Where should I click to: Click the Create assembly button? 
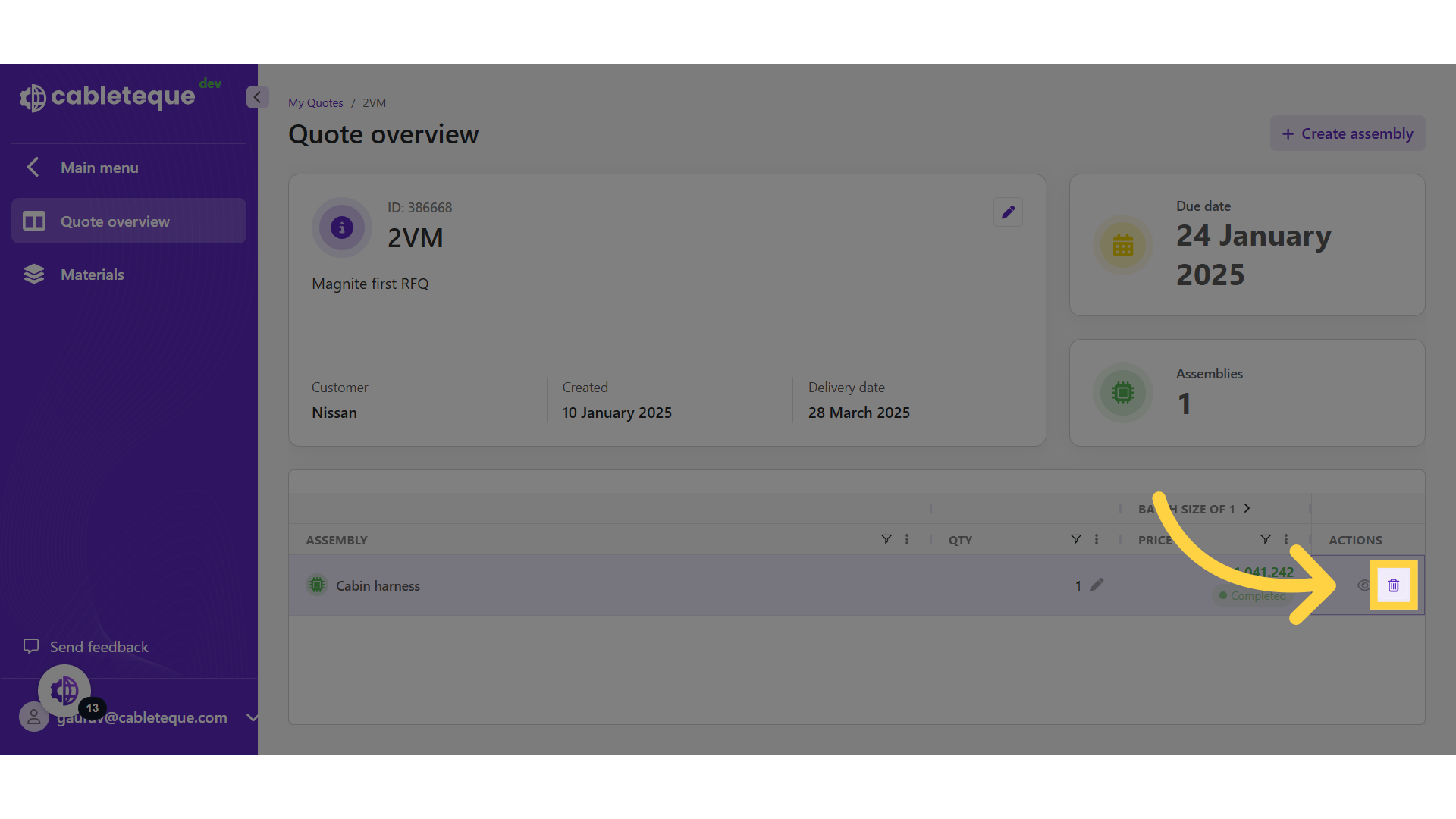point(1348,133)
